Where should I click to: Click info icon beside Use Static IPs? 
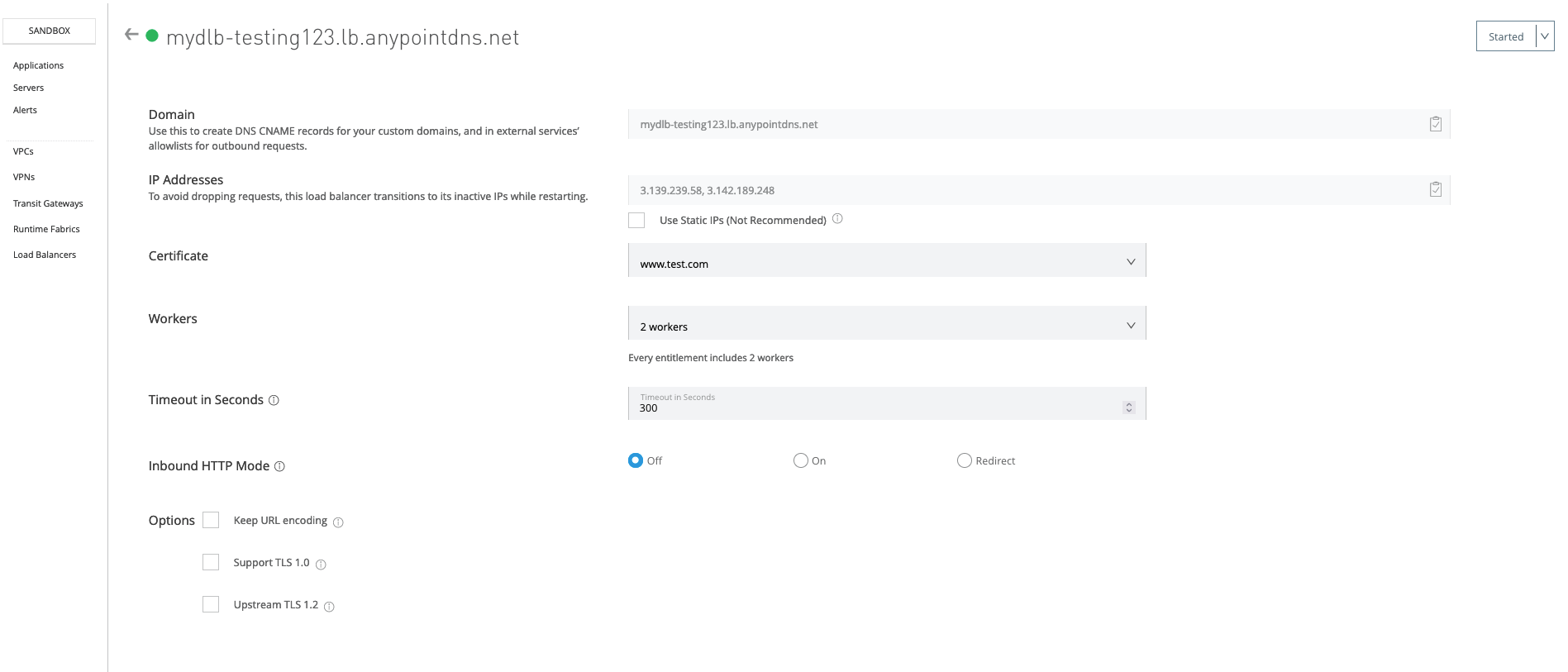point(837,219)
